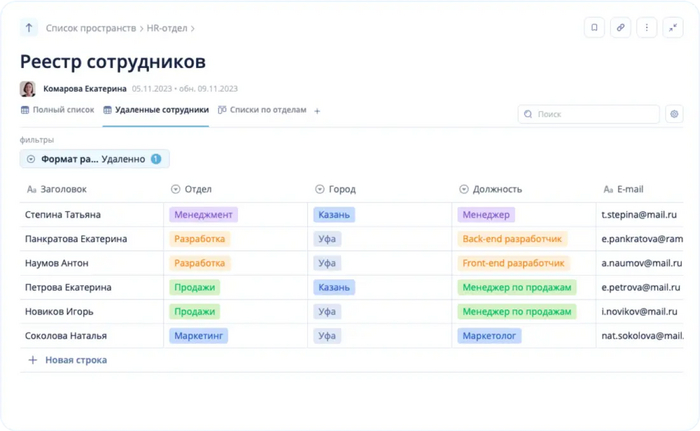The image size is (700, 431).
Task: Click Казань tag in Степина row
Action: (334, 215)
